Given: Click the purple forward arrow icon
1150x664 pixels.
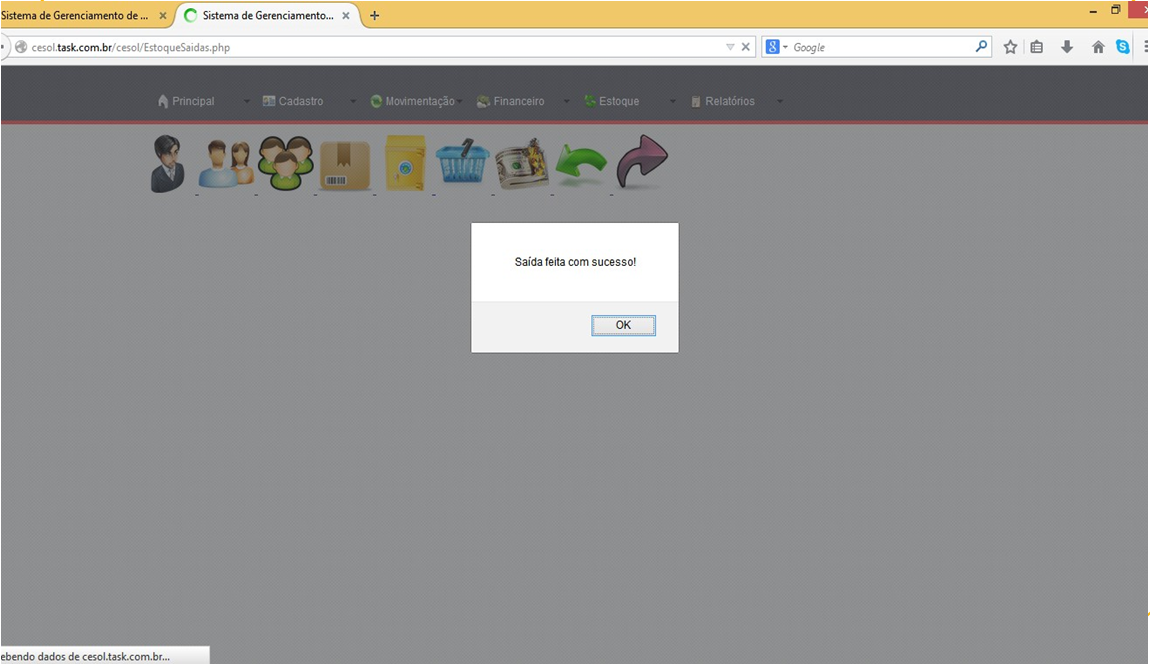Looking at the screenshot, I should tap(641, 162).
